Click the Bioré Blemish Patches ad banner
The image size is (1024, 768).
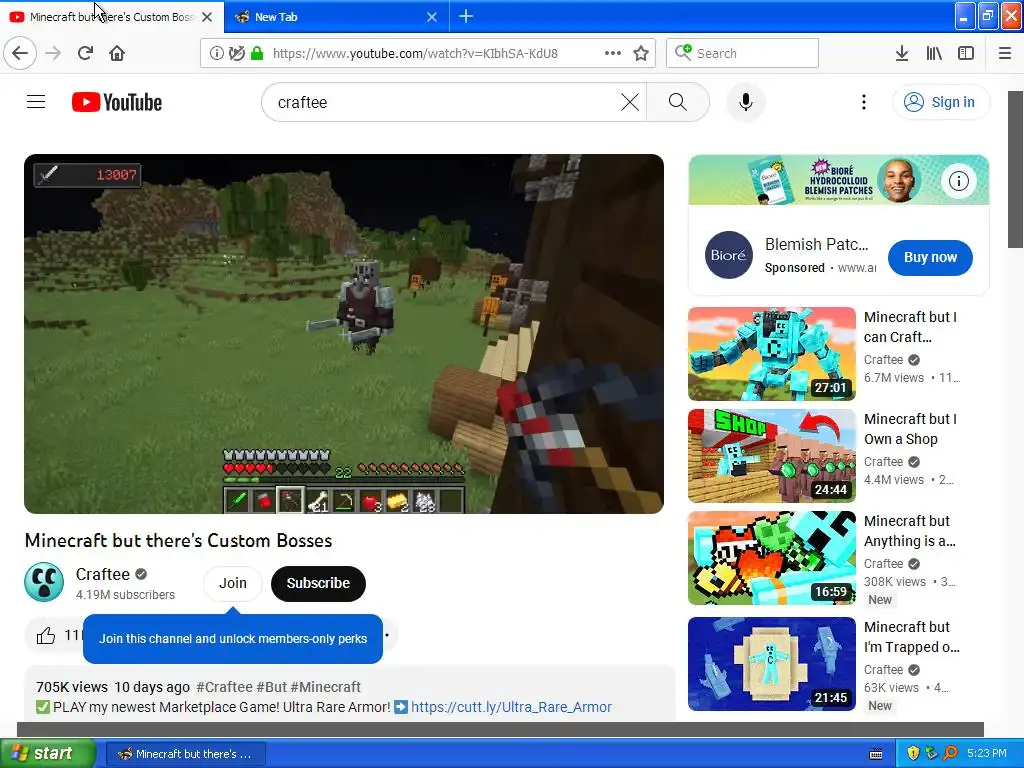tap(839, 180)
